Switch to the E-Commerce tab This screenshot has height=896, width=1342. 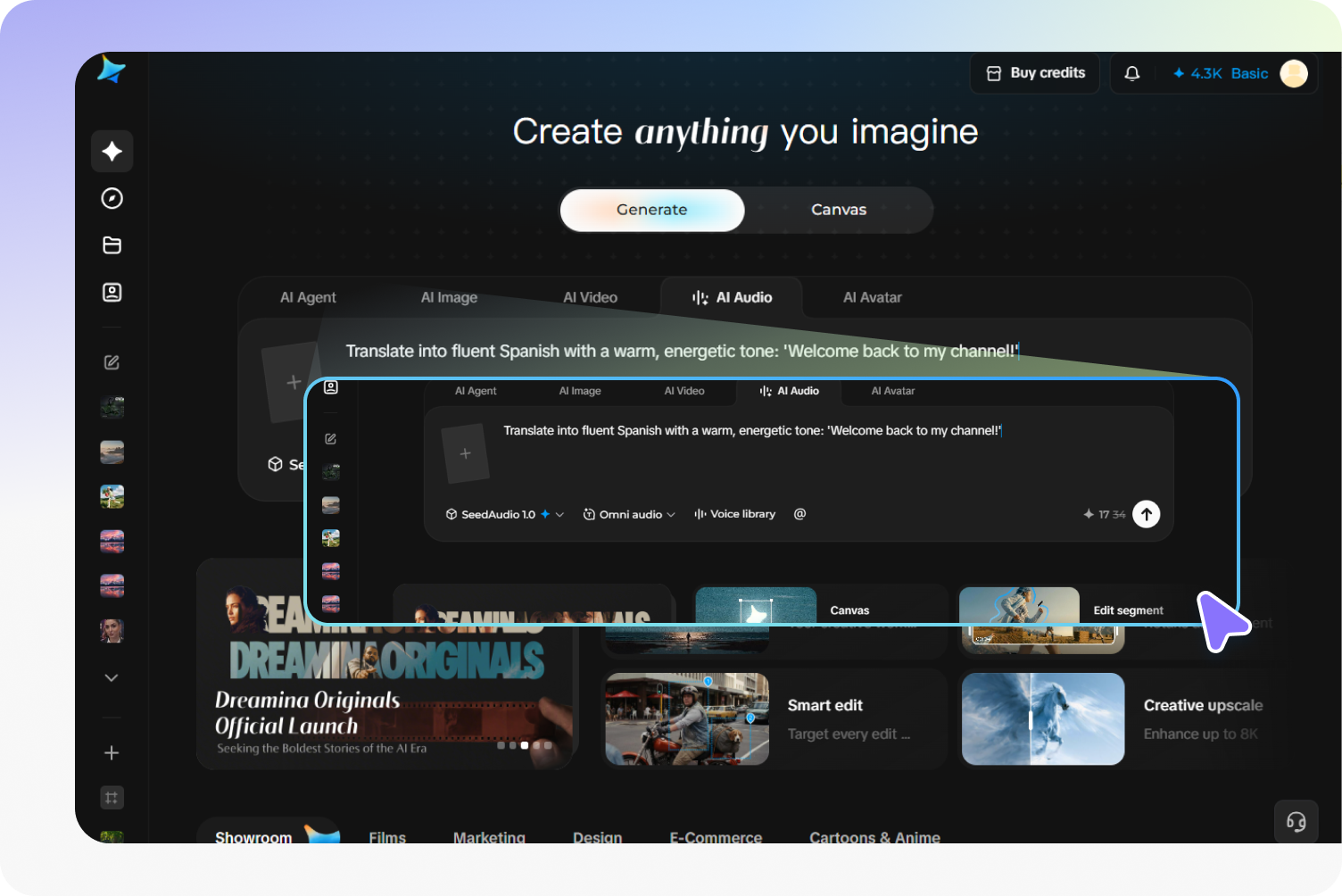click(x=716, y=837)
